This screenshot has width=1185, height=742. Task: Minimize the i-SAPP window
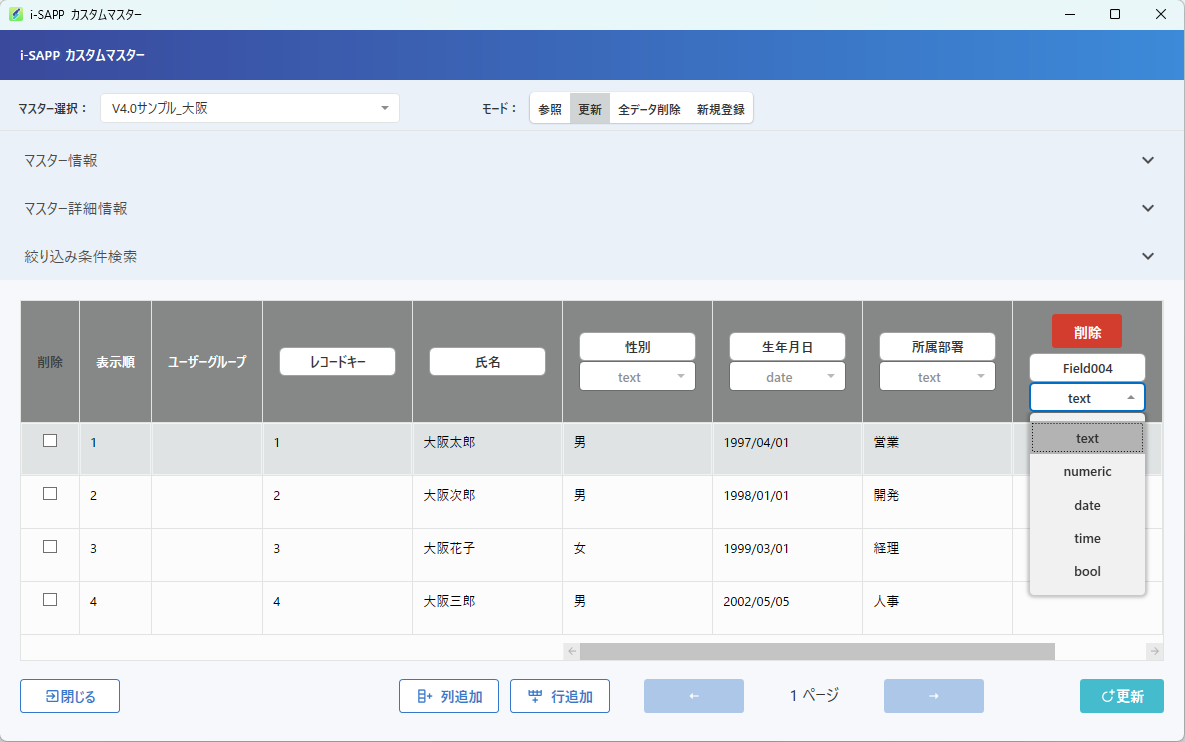pyautogui.click(x=1070, y=14)
